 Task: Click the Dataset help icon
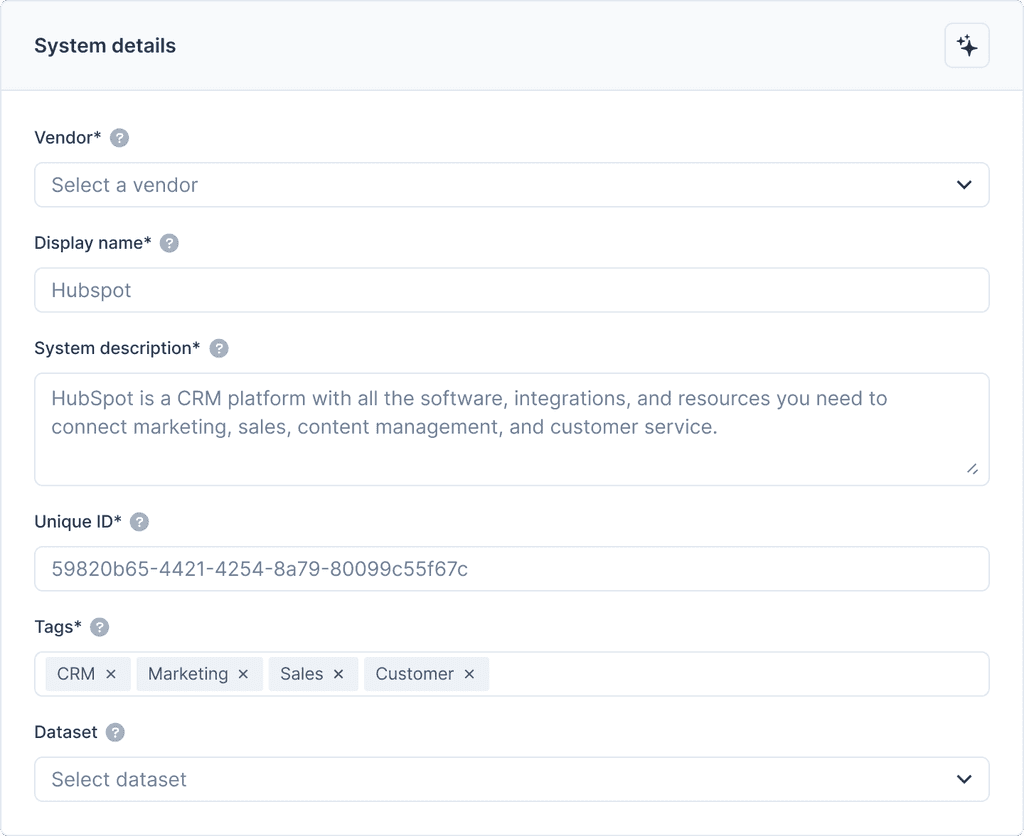pos(115,732)
